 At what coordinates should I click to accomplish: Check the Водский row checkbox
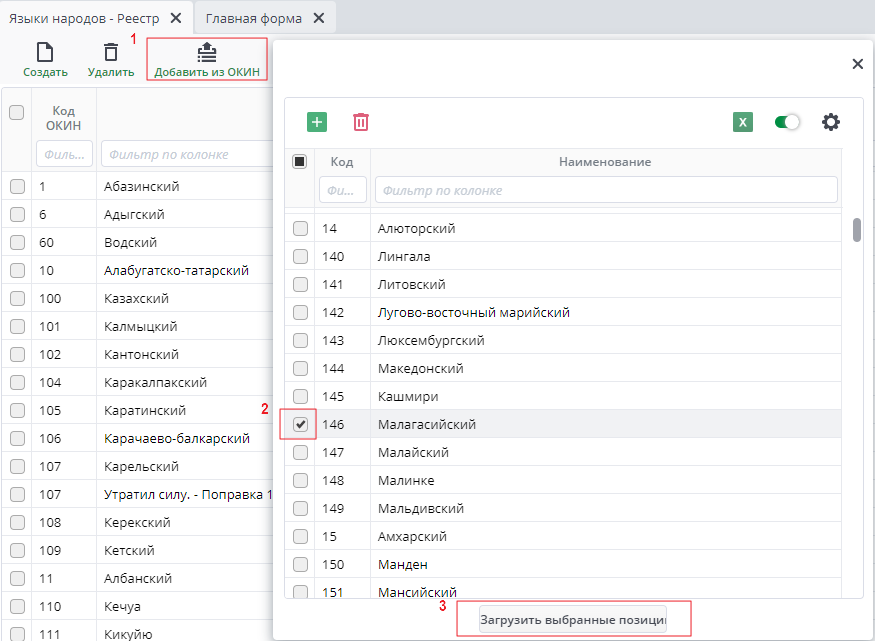pos(17,242)
